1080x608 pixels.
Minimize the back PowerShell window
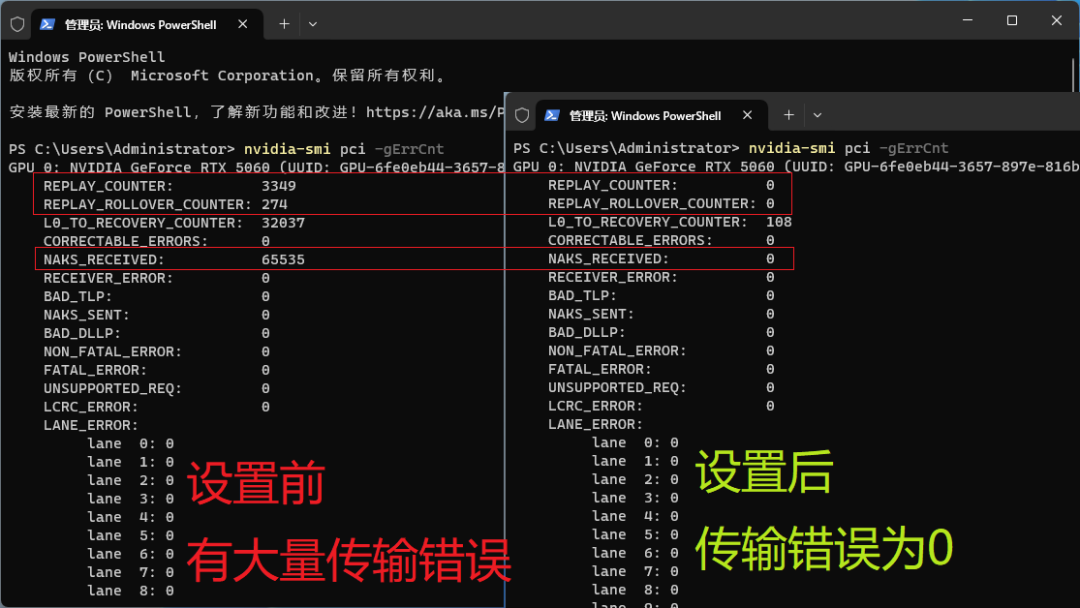point(967,21)
